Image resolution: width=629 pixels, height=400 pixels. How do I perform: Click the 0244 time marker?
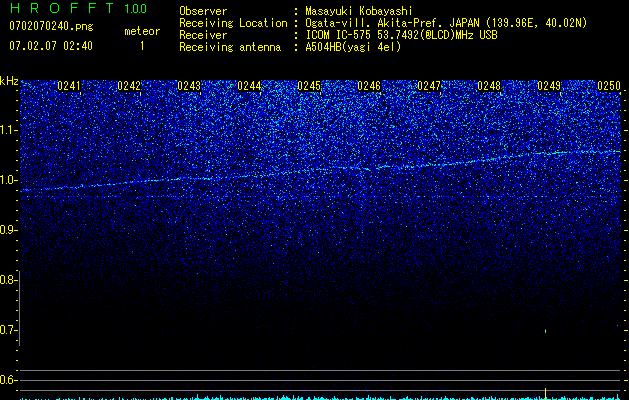249,86
